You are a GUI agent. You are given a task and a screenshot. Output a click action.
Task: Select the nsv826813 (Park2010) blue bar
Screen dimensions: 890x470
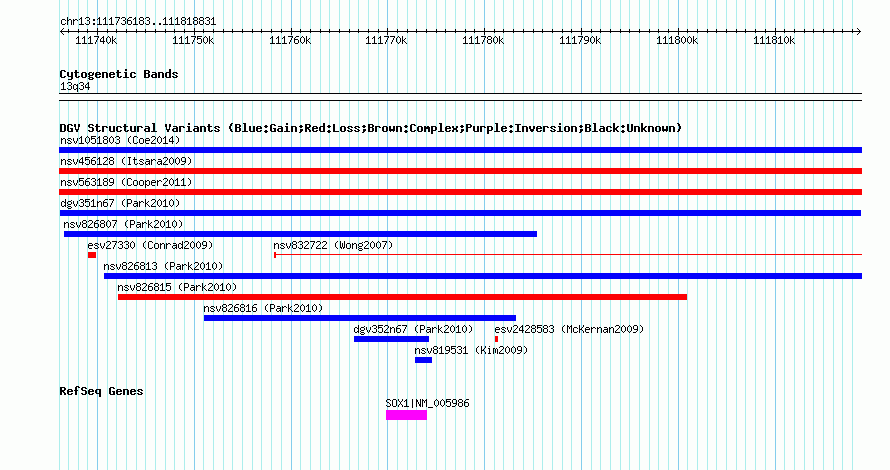483,276
